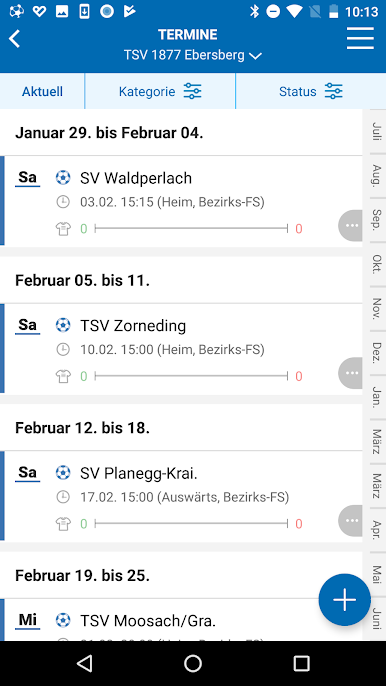Tap jersey icon in SV Waldperlach entry
Image resolution: width=386 pixels, height=686 pixels.
[x=63, y=229]
